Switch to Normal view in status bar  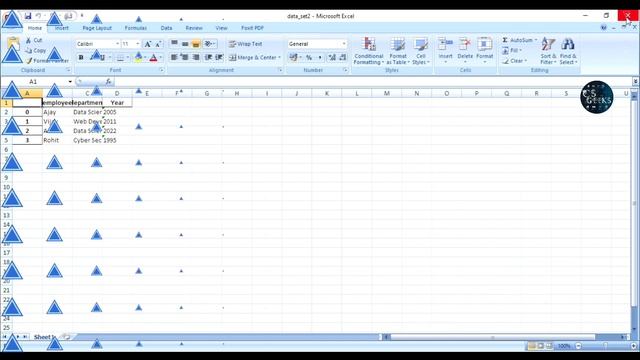pos(532,346)
